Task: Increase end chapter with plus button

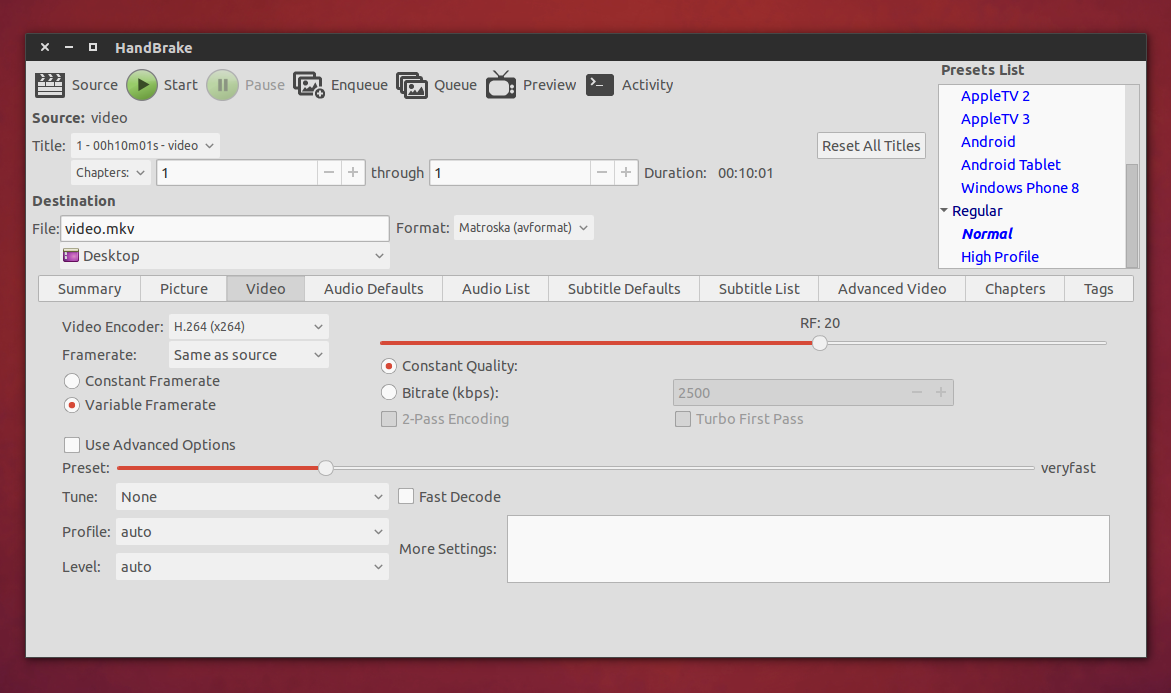Action: click(x=626, y=173)
